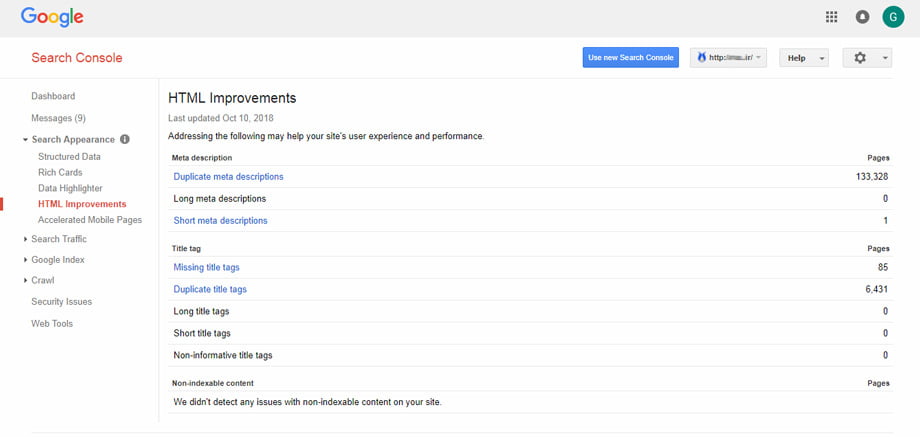The image size is (920, 437).
Task: Select HTML Improvements in the sidebar
Action: pos(82,204)
